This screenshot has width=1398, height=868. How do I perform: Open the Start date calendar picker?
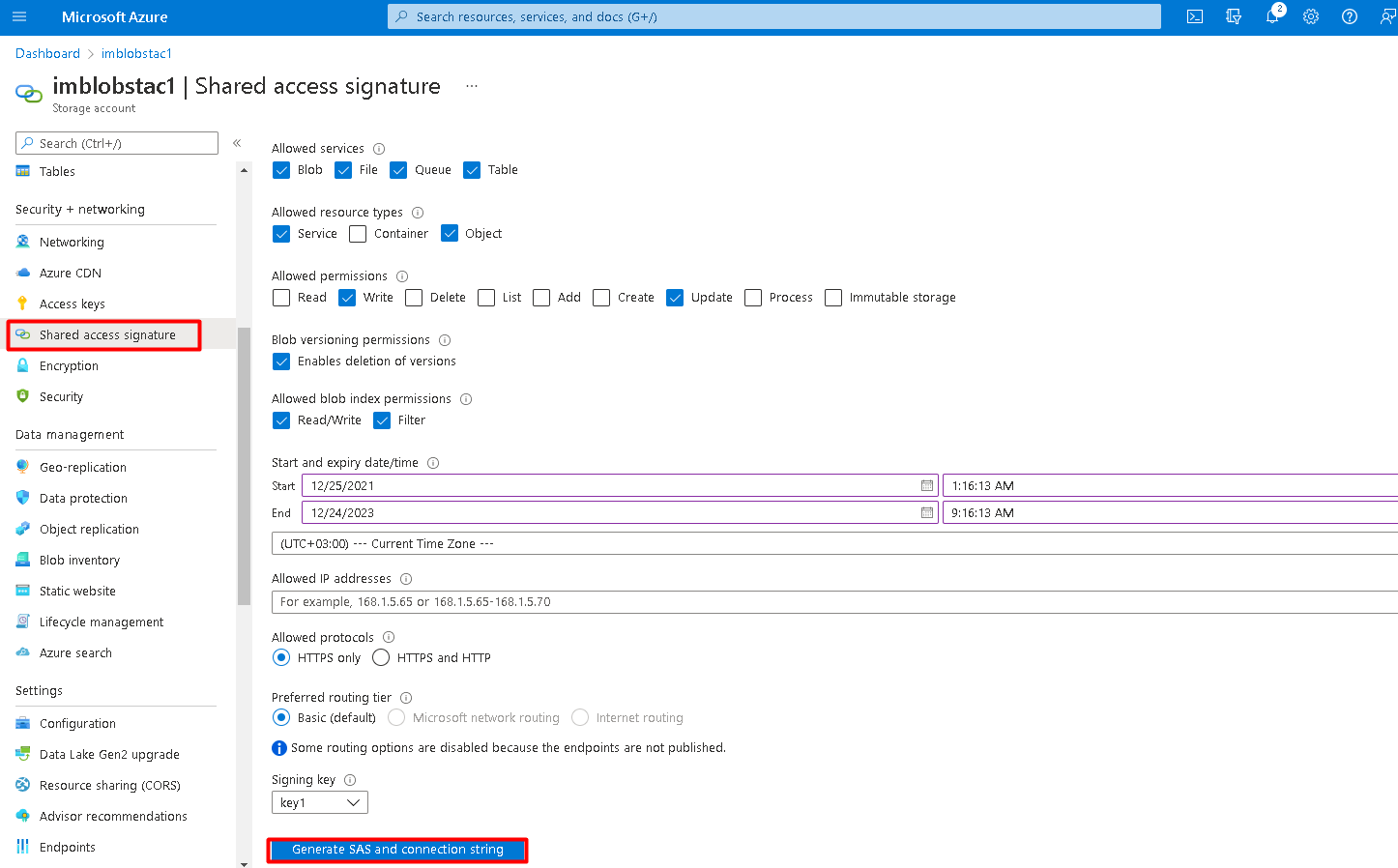pyautogui.click(x=926, y=485)
